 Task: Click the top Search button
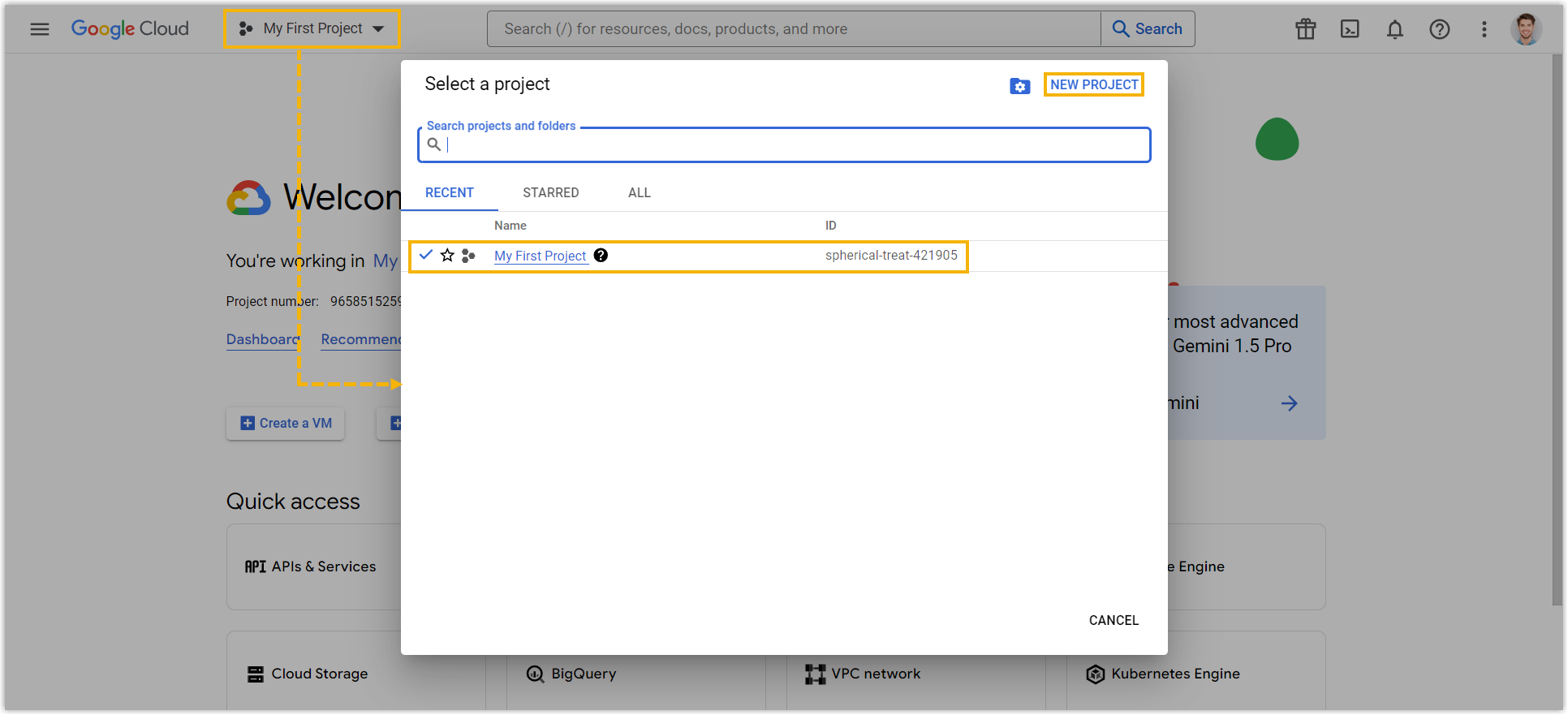click(1147, 29)
